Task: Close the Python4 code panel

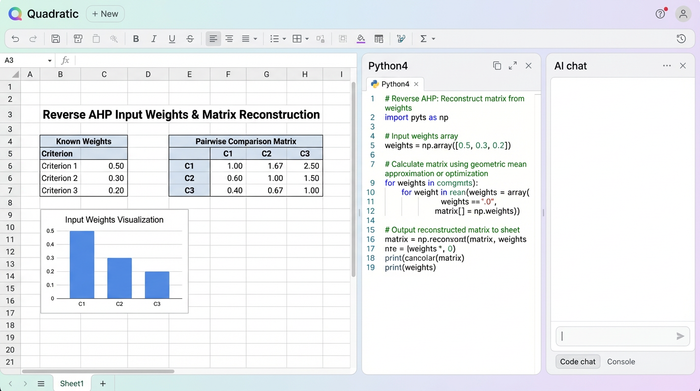Action: [x=529, y=66]
